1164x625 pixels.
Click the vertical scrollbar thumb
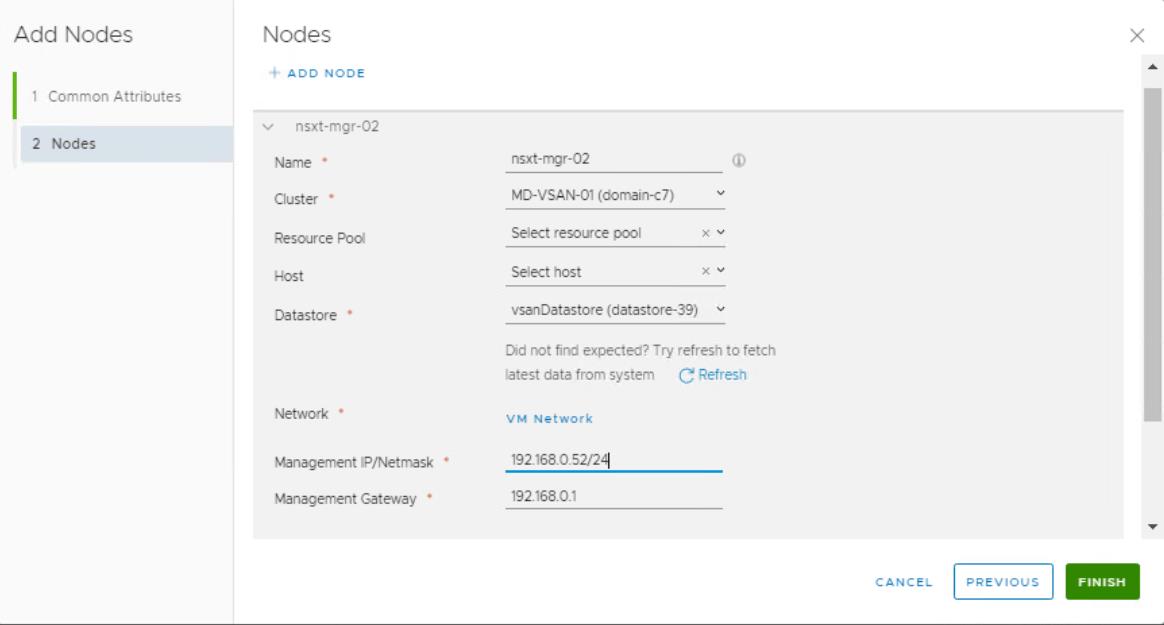1152,254
